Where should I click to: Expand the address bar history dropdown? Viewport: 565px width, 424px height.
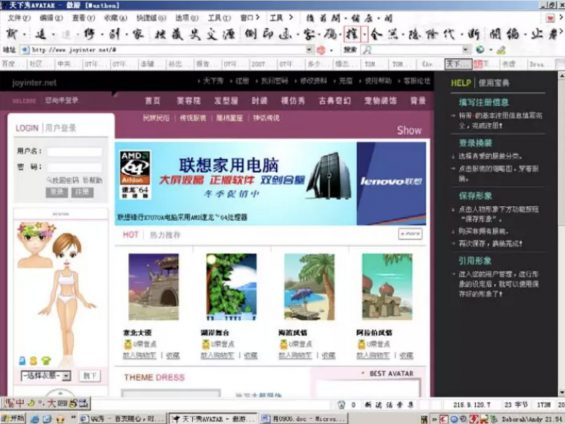tap(309, 50)
